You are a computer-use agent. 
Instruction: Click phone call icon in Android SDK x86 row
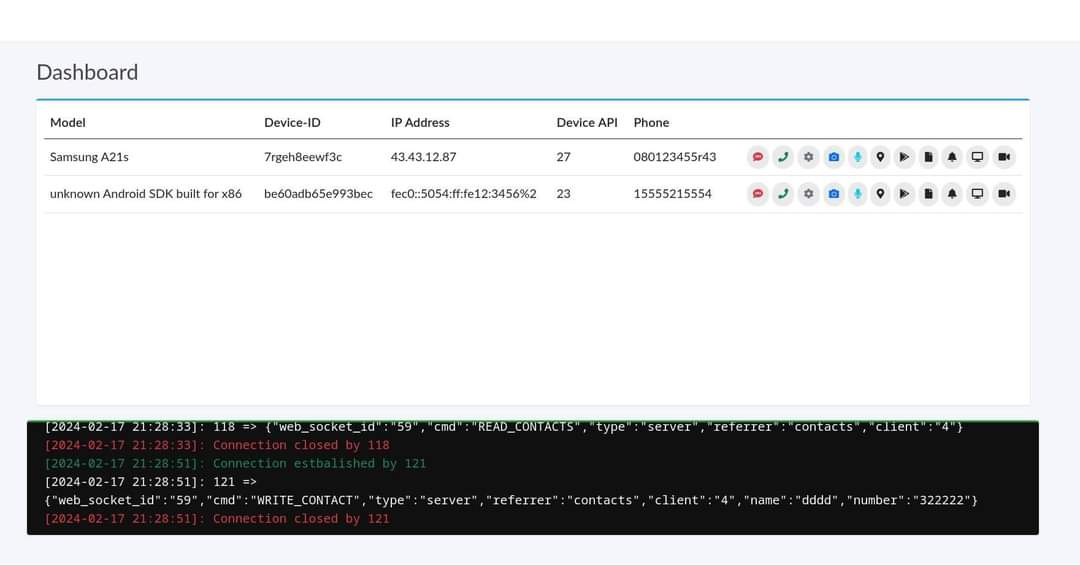(x=783, y=194)
